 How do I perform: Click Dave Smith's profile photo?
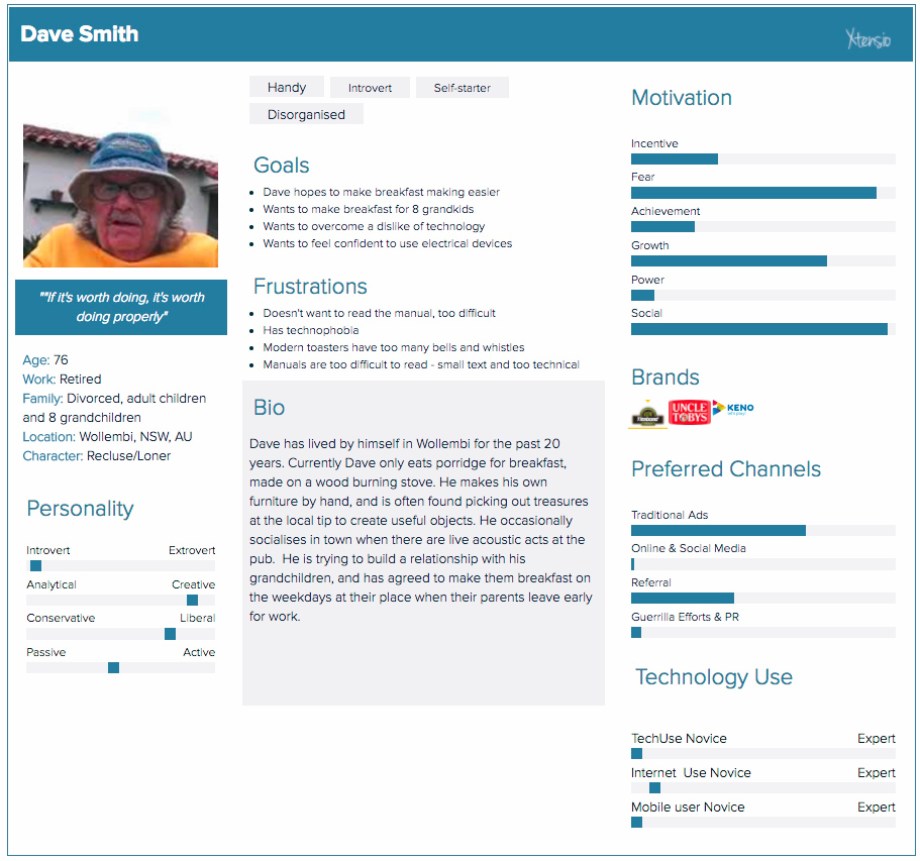120,195
